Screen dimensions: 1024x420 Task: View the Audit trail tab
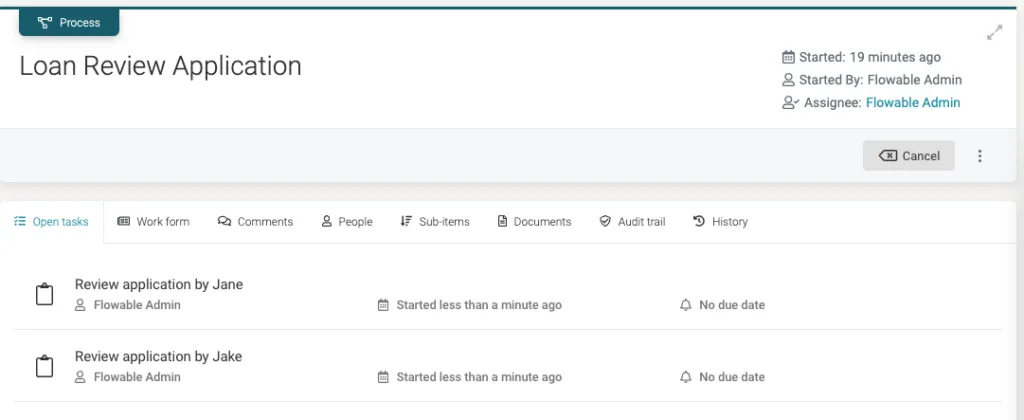632,221
